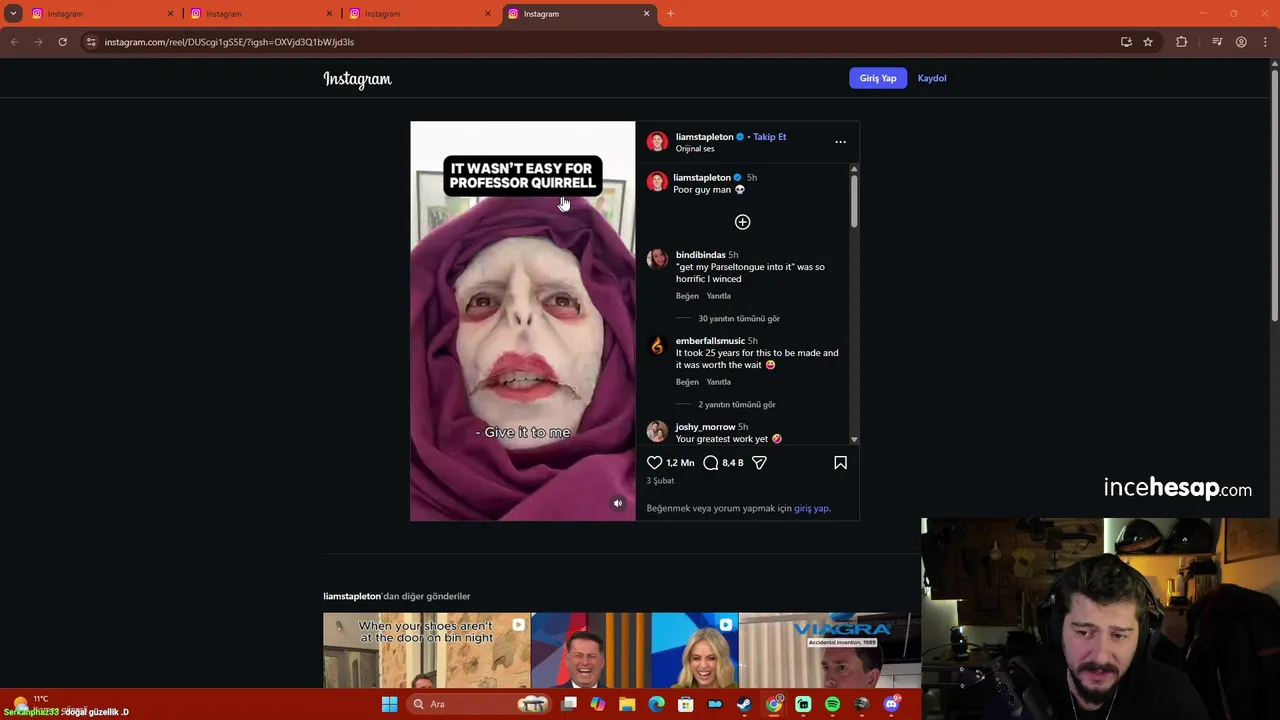Screen dimensions: 1280x720
Task: Open the tab search dropdown arrow
Action: [13, 13]
